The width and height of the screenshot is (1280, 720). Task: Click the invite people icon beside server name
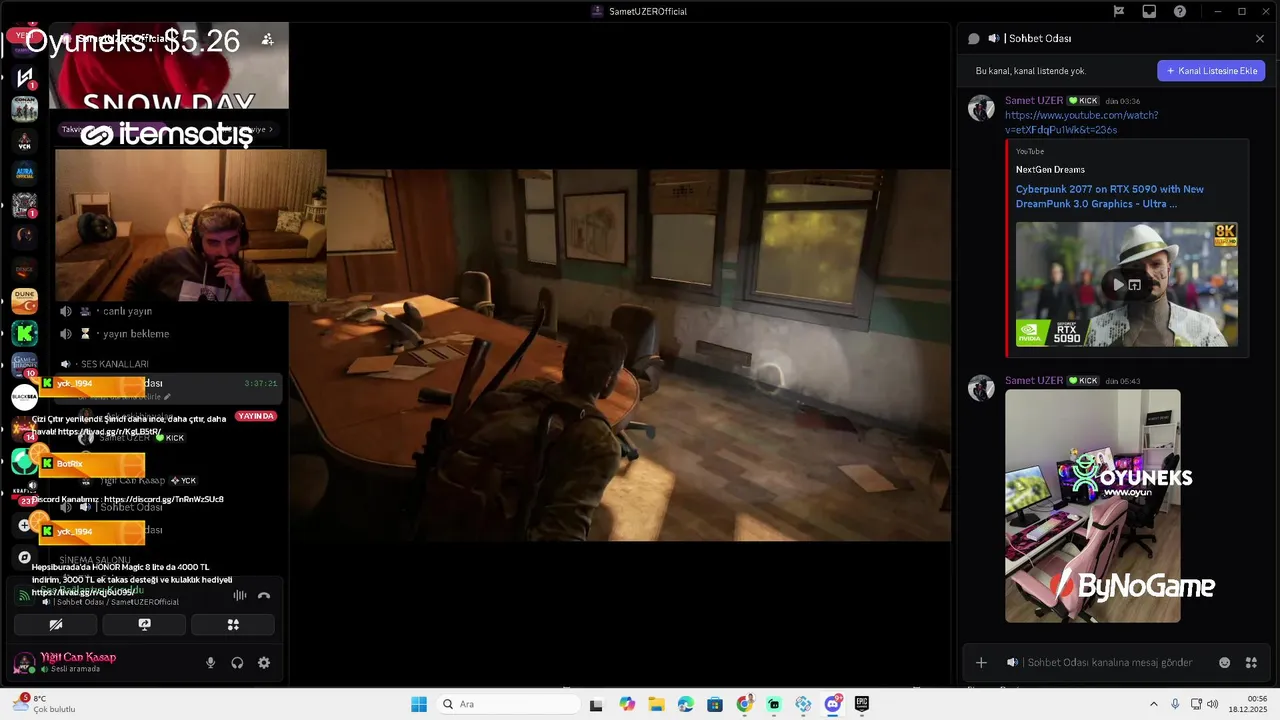pos(267,39)
